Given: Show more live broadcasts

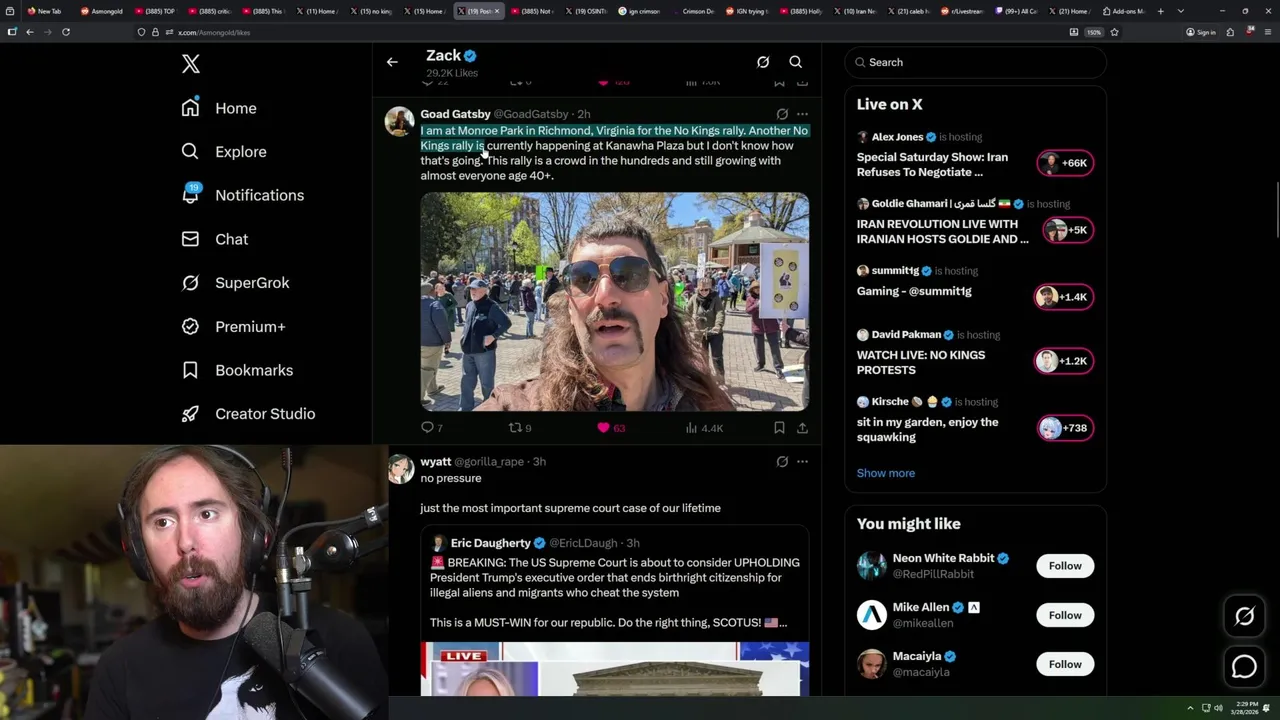Looking at the screenshot, I should [x=885, y=473].
